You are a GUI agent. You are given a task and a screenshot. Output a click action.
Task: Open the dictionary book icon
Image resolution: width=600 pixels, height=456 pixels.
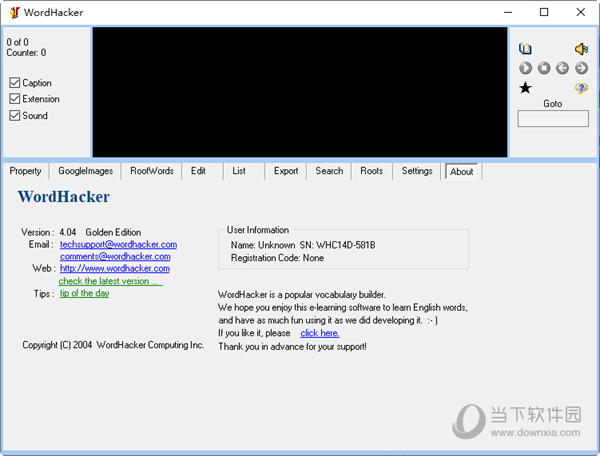point(525,49)
